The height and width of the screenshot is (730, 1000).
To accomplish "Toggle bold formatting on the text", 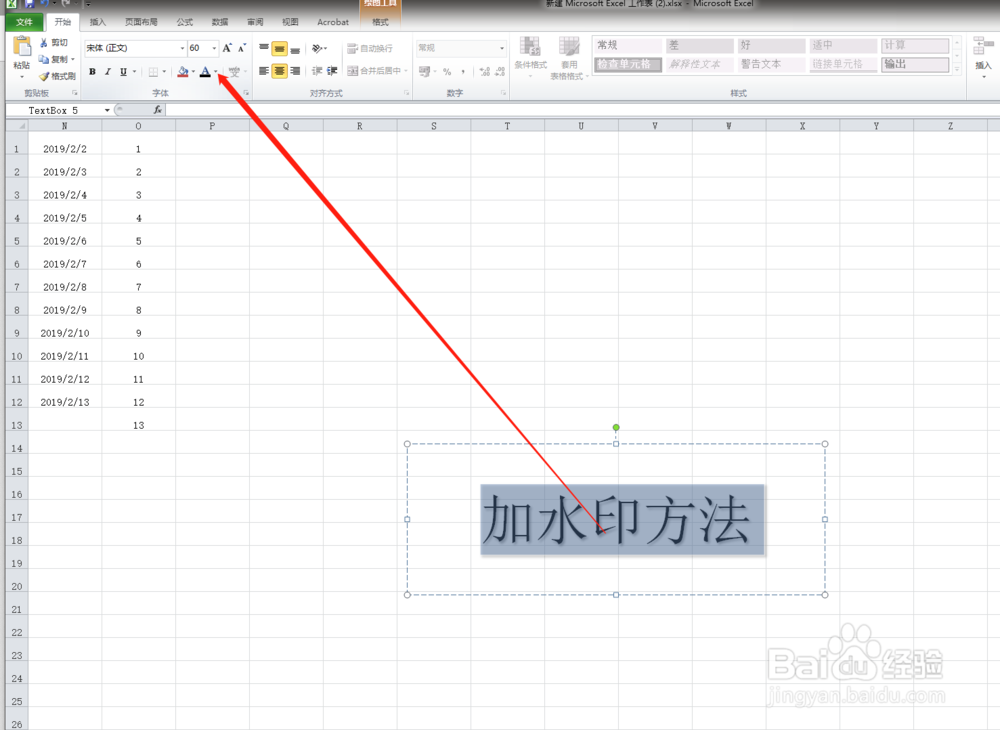I will (x=92, y=72).
